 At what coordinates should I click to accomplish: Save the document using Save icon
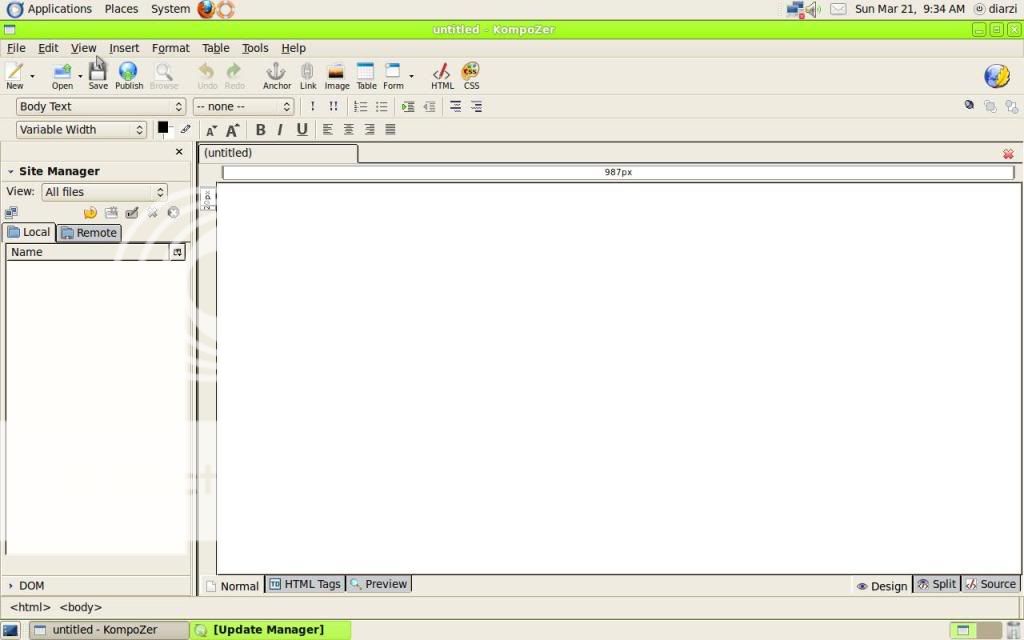pos(98,75)
